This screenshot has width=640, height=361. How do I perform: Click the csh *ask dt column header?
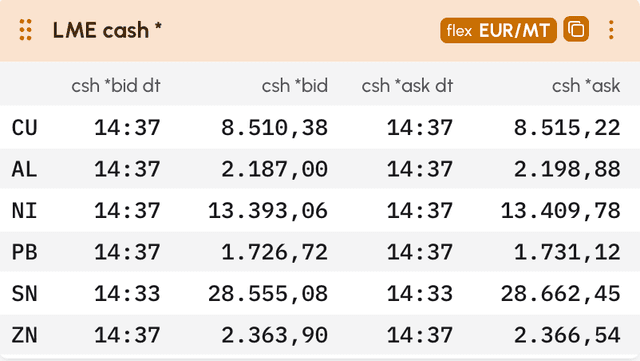click(x=407, y=85)
